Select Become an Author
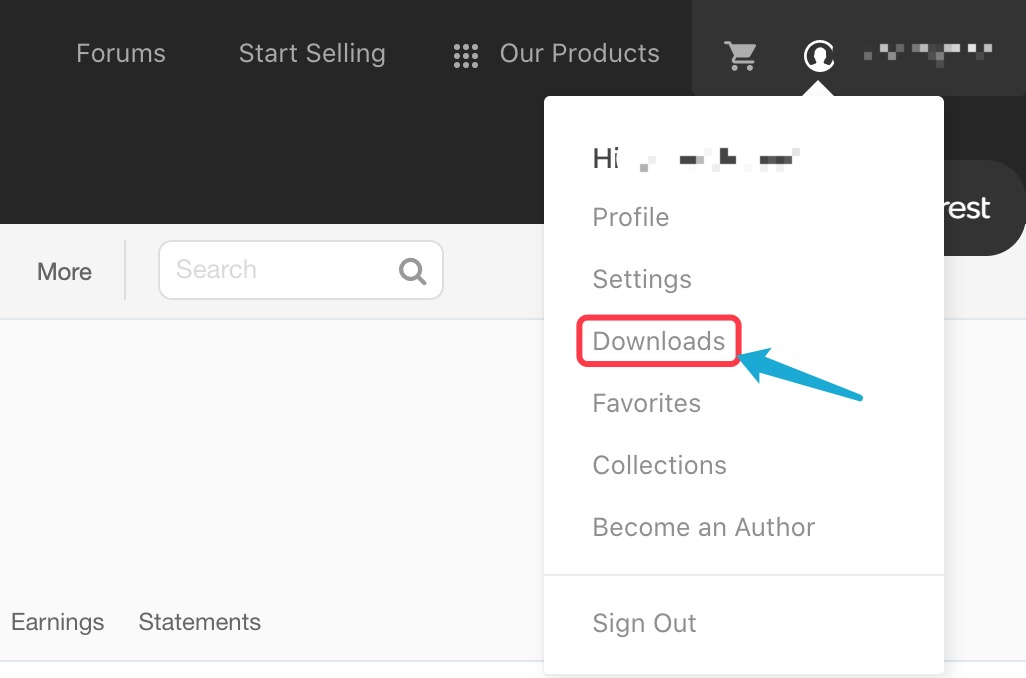 (703, 527)
